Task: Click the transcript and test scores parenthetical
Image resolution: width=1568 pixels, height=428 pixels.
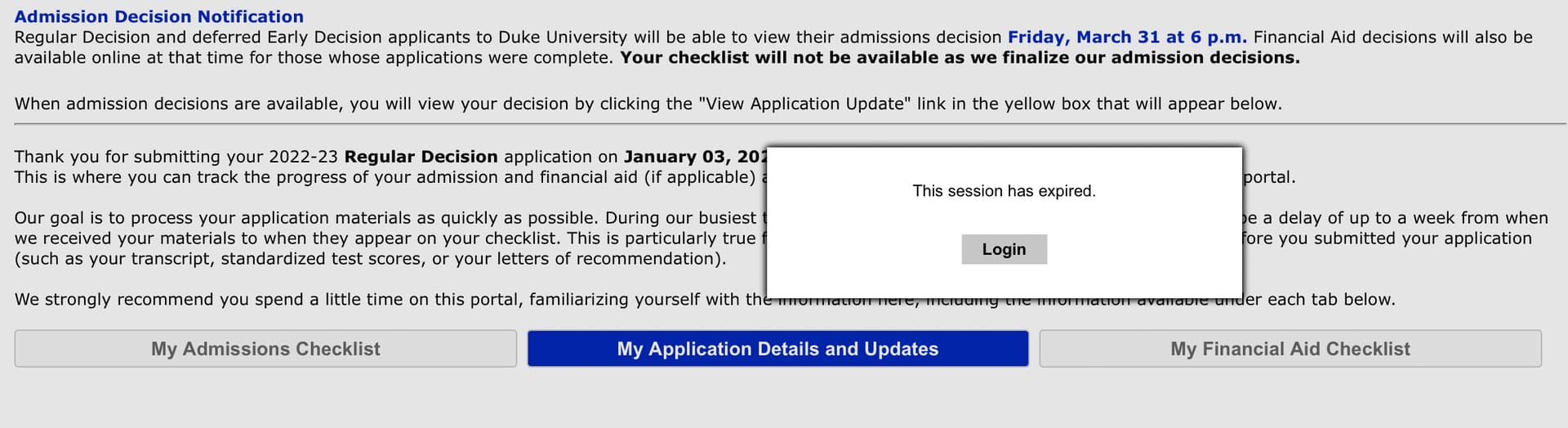Action: point(370,259)
